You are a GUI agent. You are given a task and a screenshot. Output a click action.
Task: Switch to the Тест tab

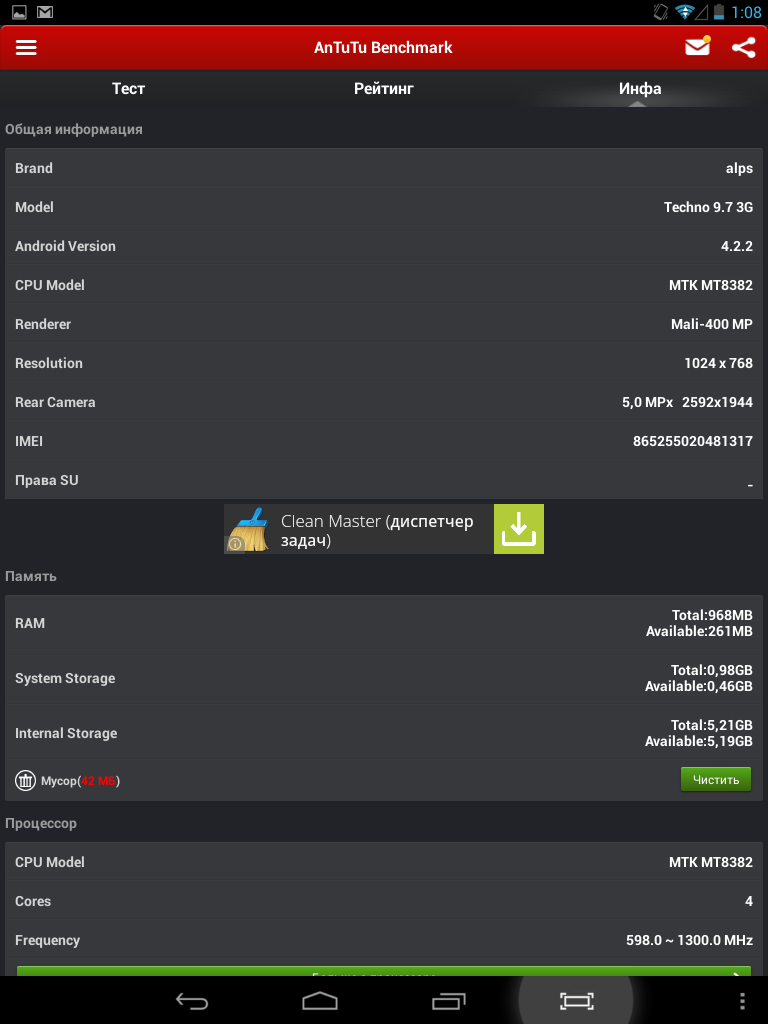[128, 88]
